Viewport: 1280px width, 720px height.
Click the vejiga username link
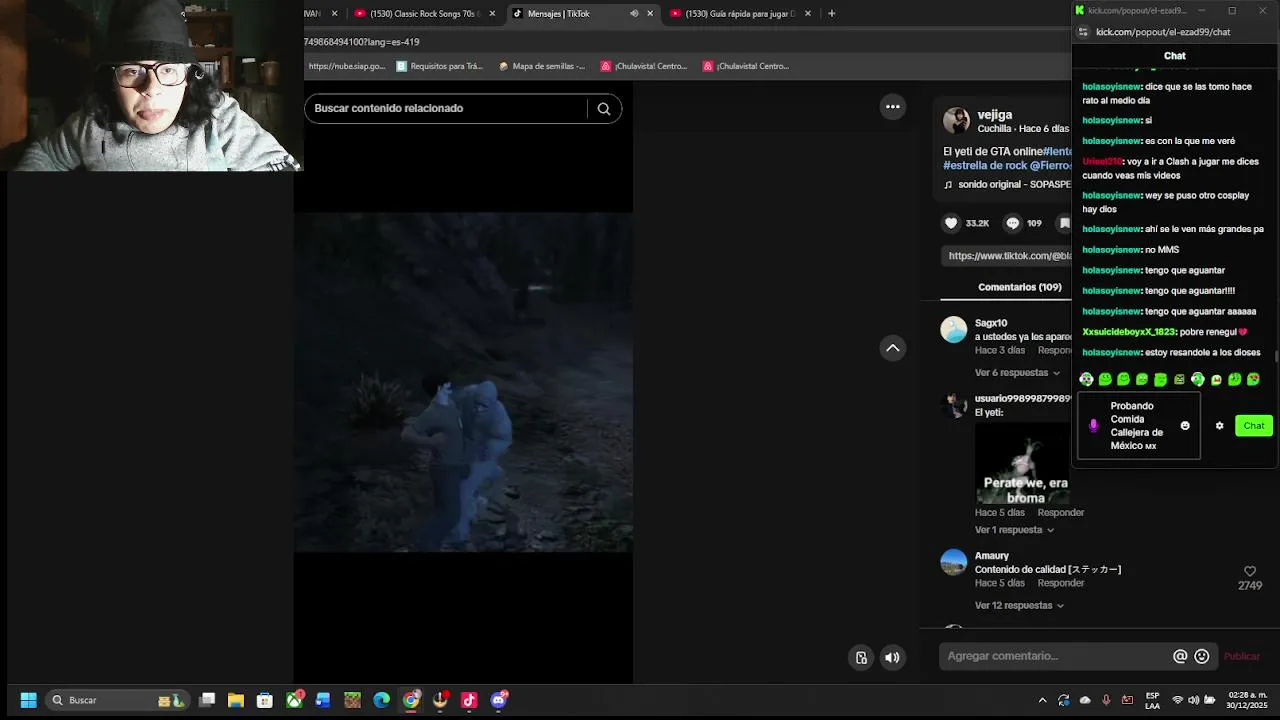pos(995,114)
